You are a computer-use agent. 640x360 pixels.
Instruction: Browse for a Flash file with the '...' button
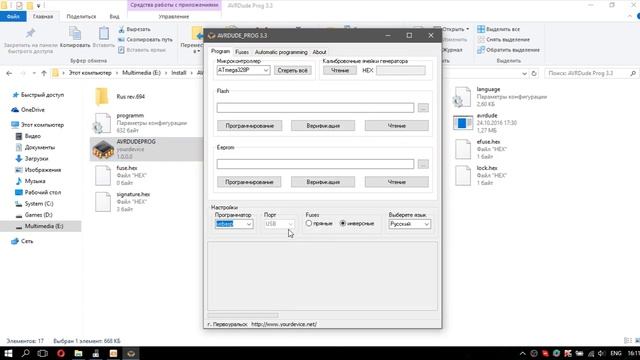coord(423,108)
